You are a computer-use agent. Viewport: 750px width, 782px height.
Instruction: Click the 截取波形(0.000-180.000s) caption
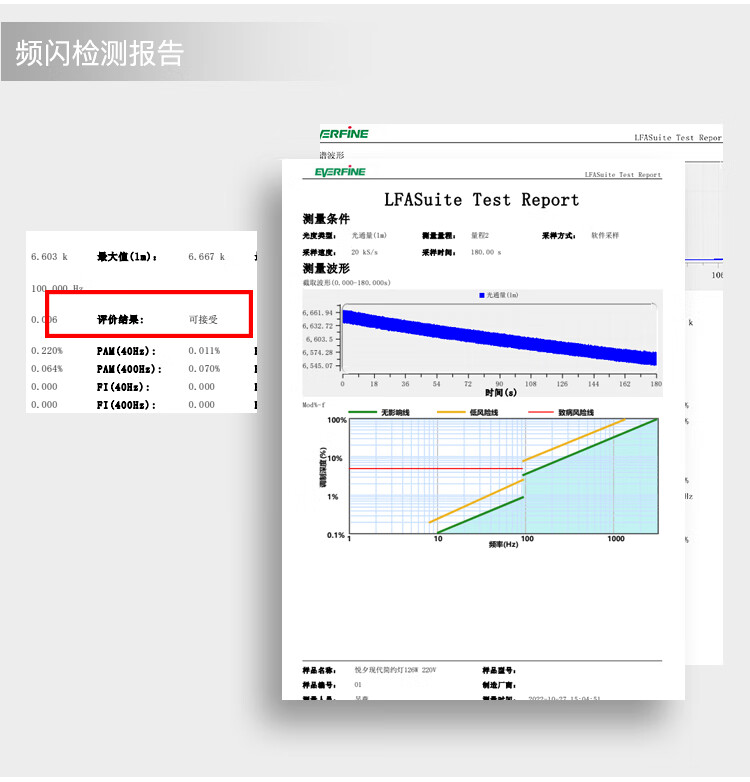pyautogui.click(x=347, y=283)
